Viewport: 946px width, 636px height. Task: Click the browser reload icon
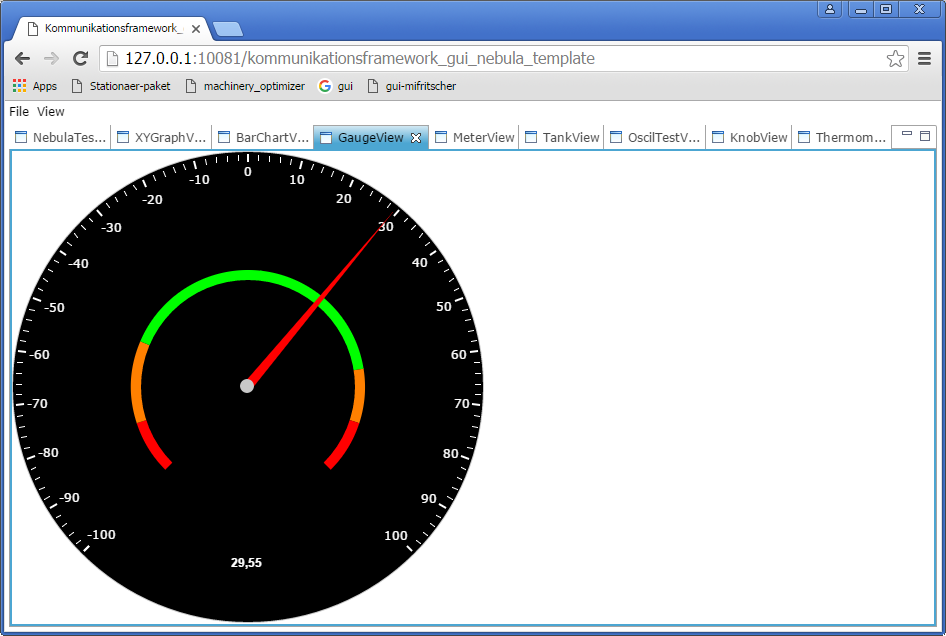81,59
